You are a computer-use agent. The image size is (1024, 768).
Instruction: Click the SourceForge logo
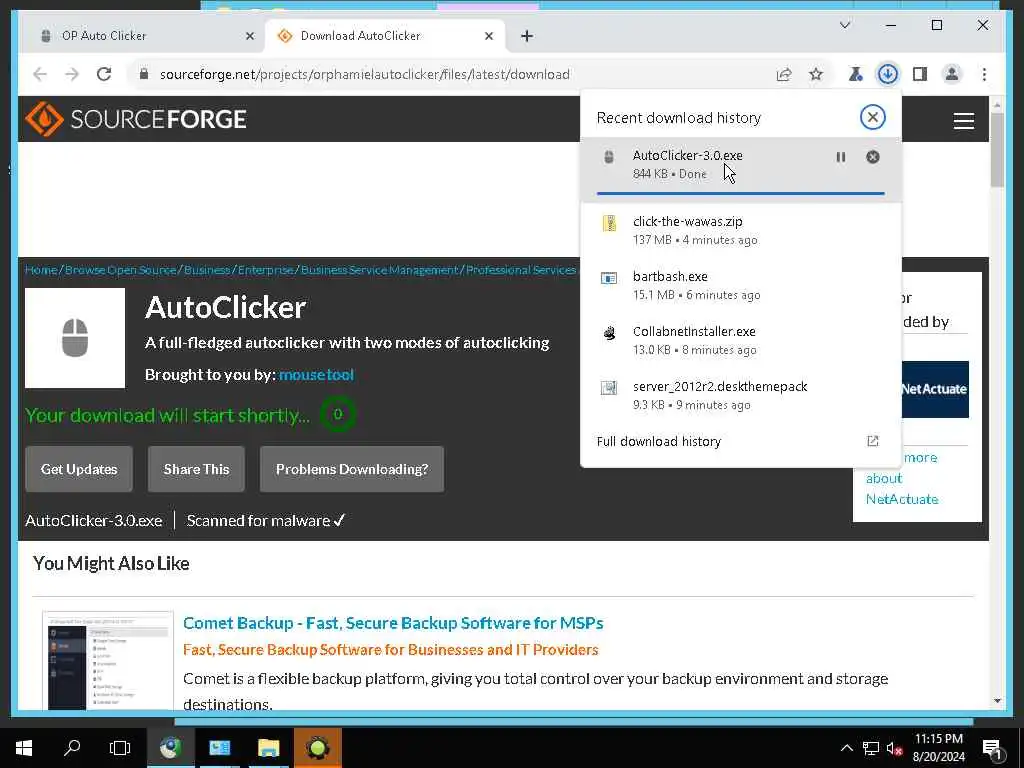click(x=136, y=119)
